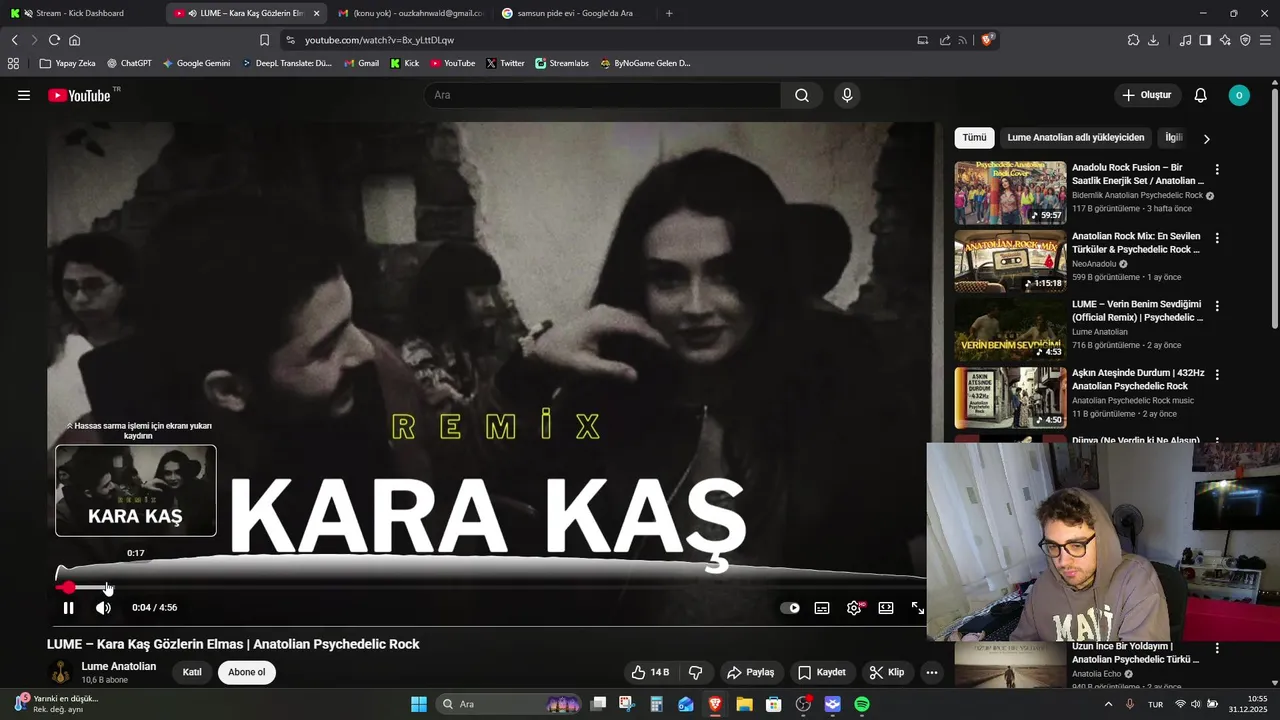Dislike the video with thumbs-down
The image size is (1280, 720).
pos(696,672)
